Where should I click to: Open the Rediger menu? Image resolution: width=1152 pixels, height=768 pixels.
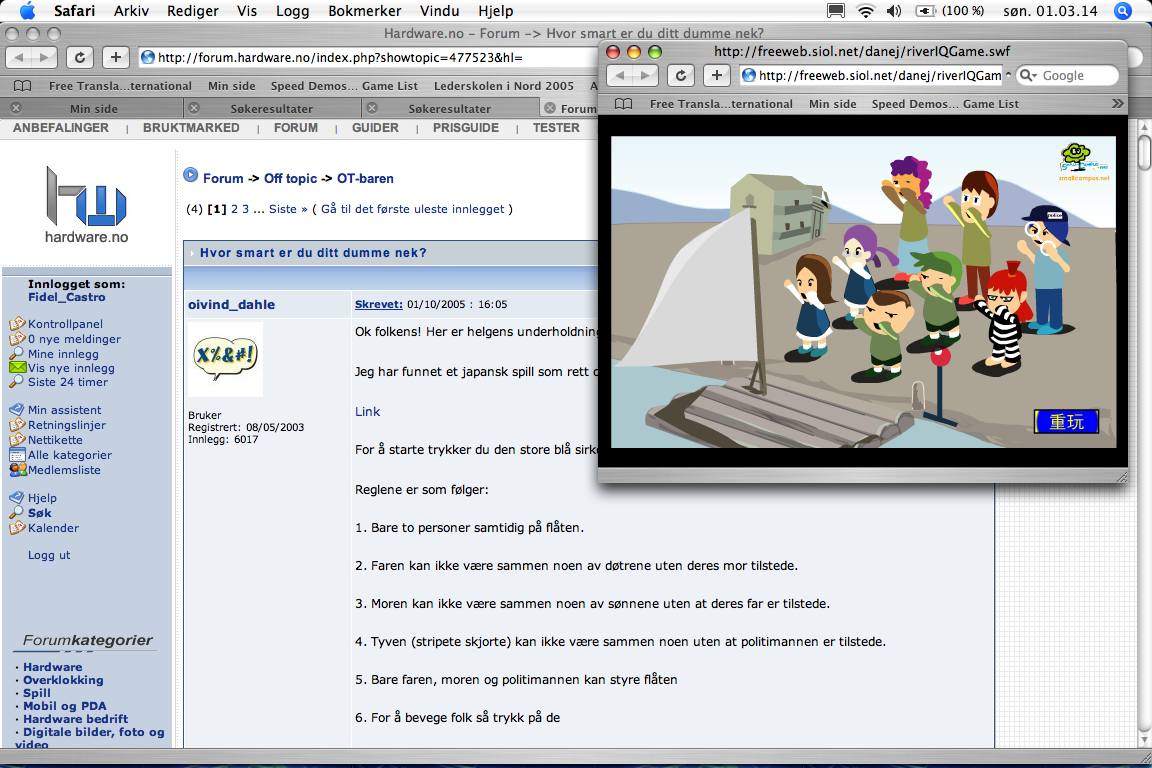pos(192,10)
